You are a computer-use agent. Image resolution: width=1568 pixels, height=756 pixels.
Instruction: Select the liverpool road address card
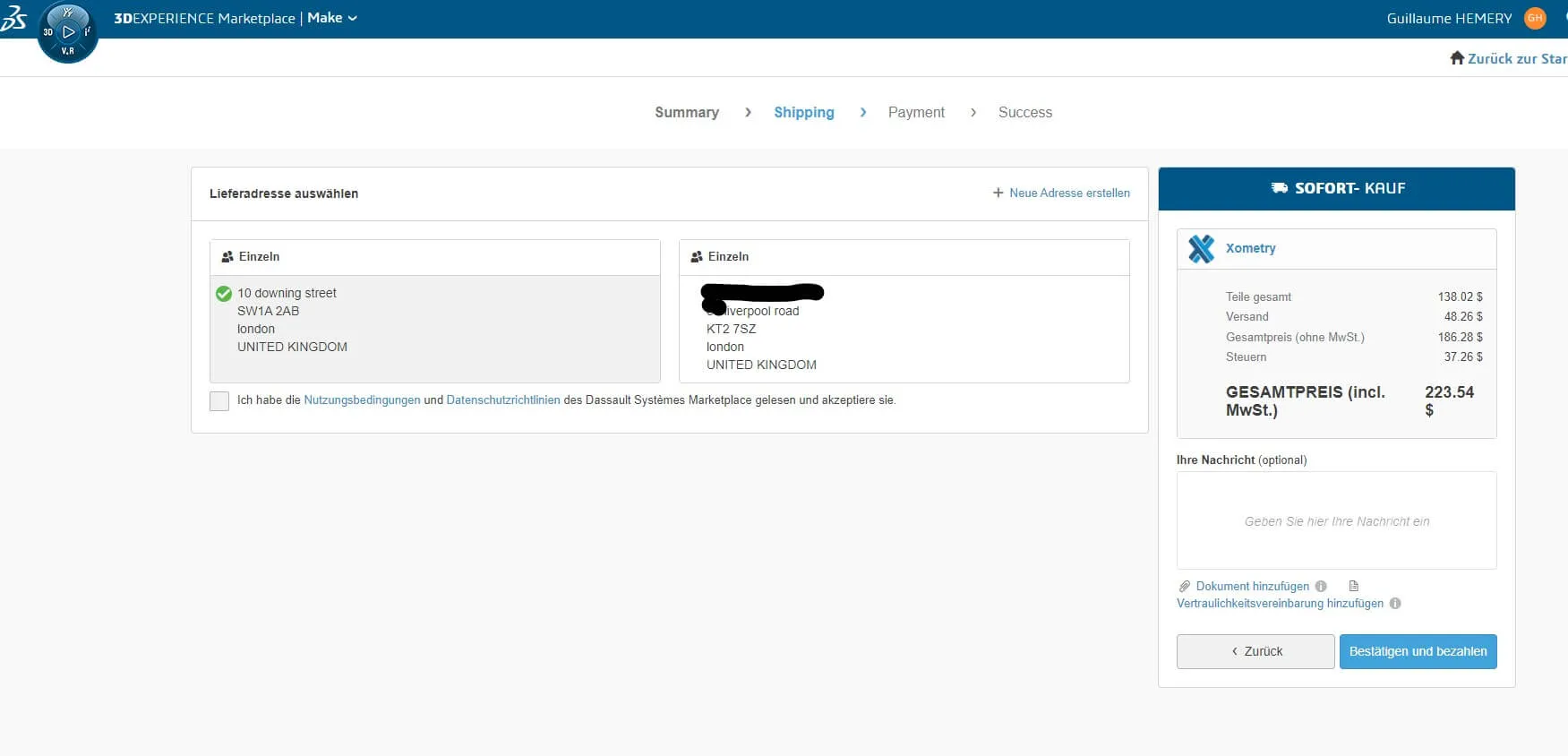point(904,328)
